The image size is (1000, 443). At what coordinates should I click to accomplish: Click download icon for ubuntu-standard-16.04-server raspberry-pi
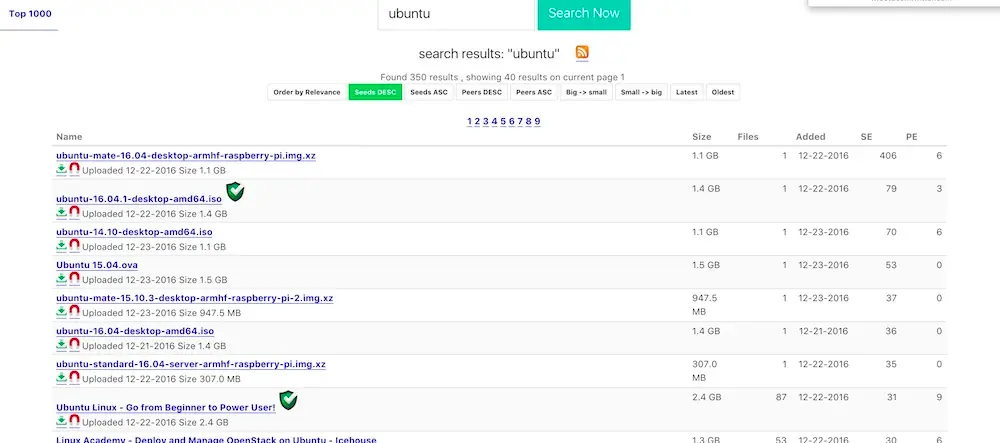[x=61, y=378]
